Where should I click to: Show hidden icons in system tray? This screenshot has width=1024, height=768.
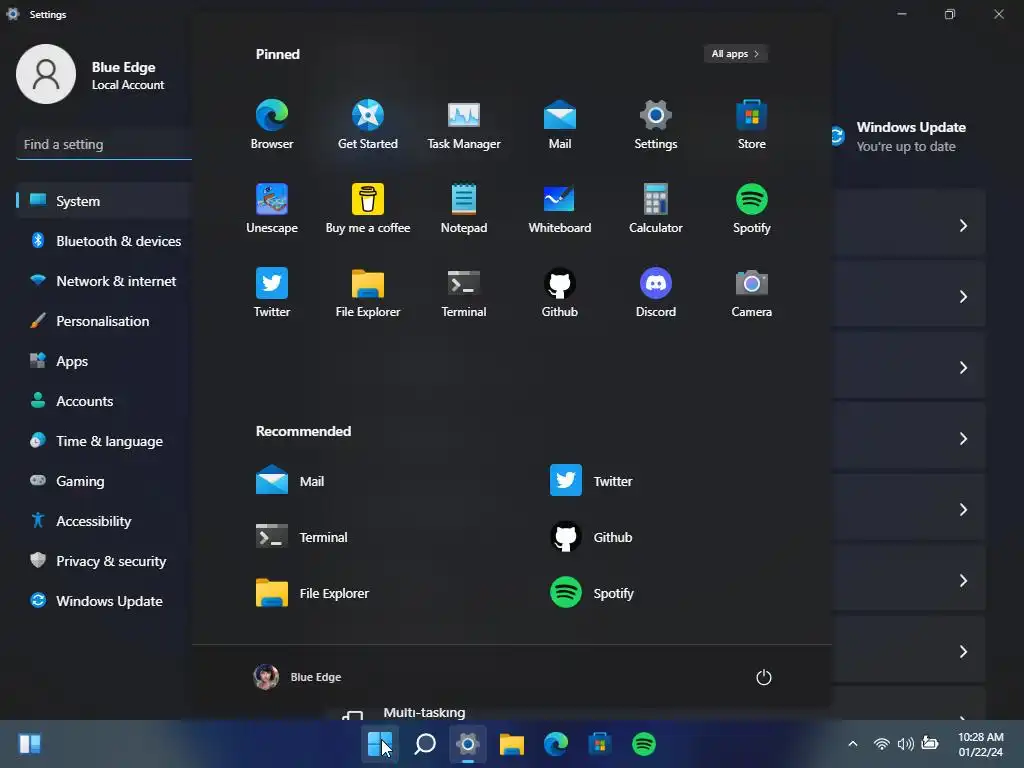click(852, 744)
